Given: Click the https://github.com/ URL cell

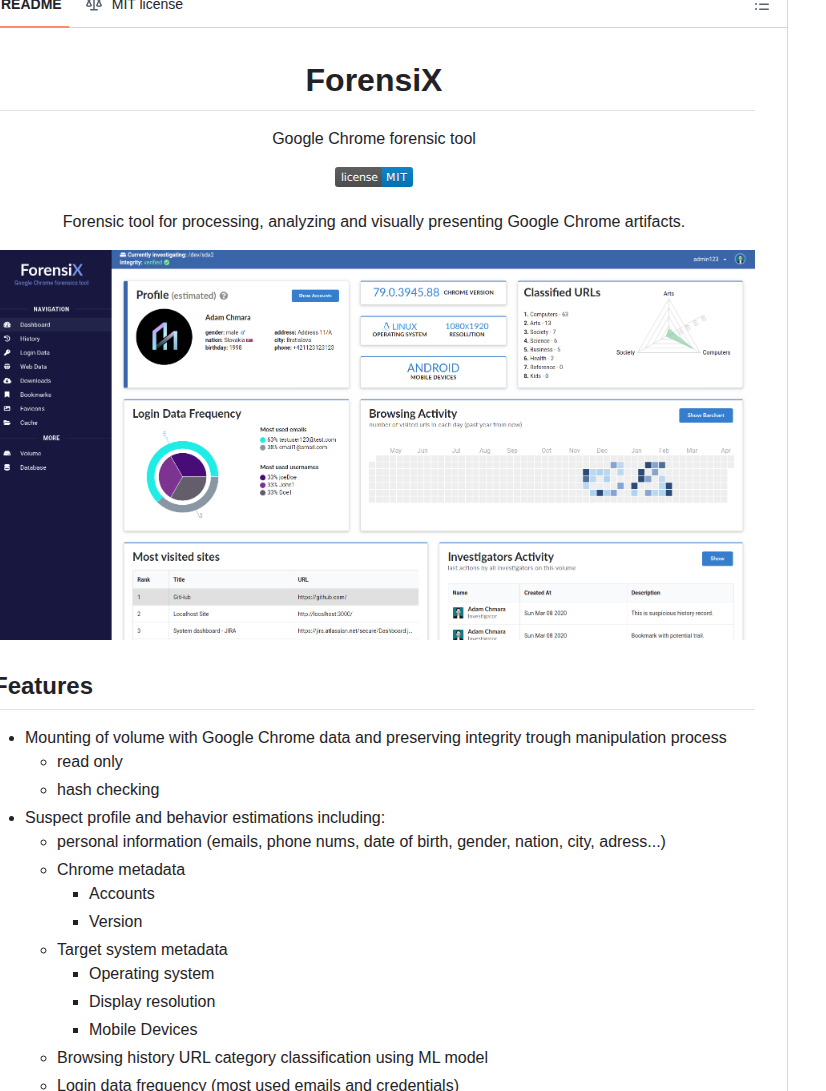Looking at the screenshot, I should pos(322,597).
